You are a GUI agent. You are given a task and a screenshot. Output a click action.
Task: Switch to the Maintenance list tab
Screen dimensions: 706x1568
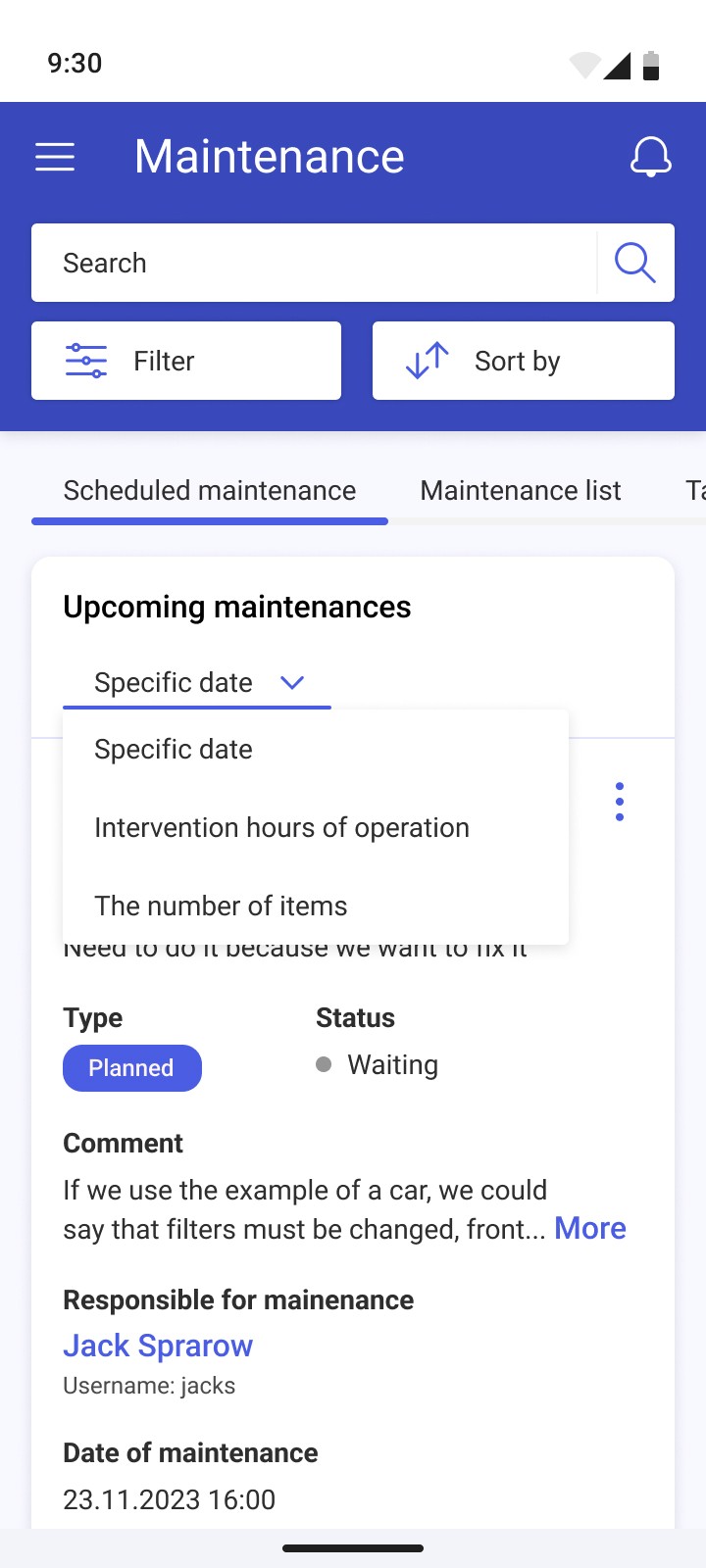click(521, 490)
